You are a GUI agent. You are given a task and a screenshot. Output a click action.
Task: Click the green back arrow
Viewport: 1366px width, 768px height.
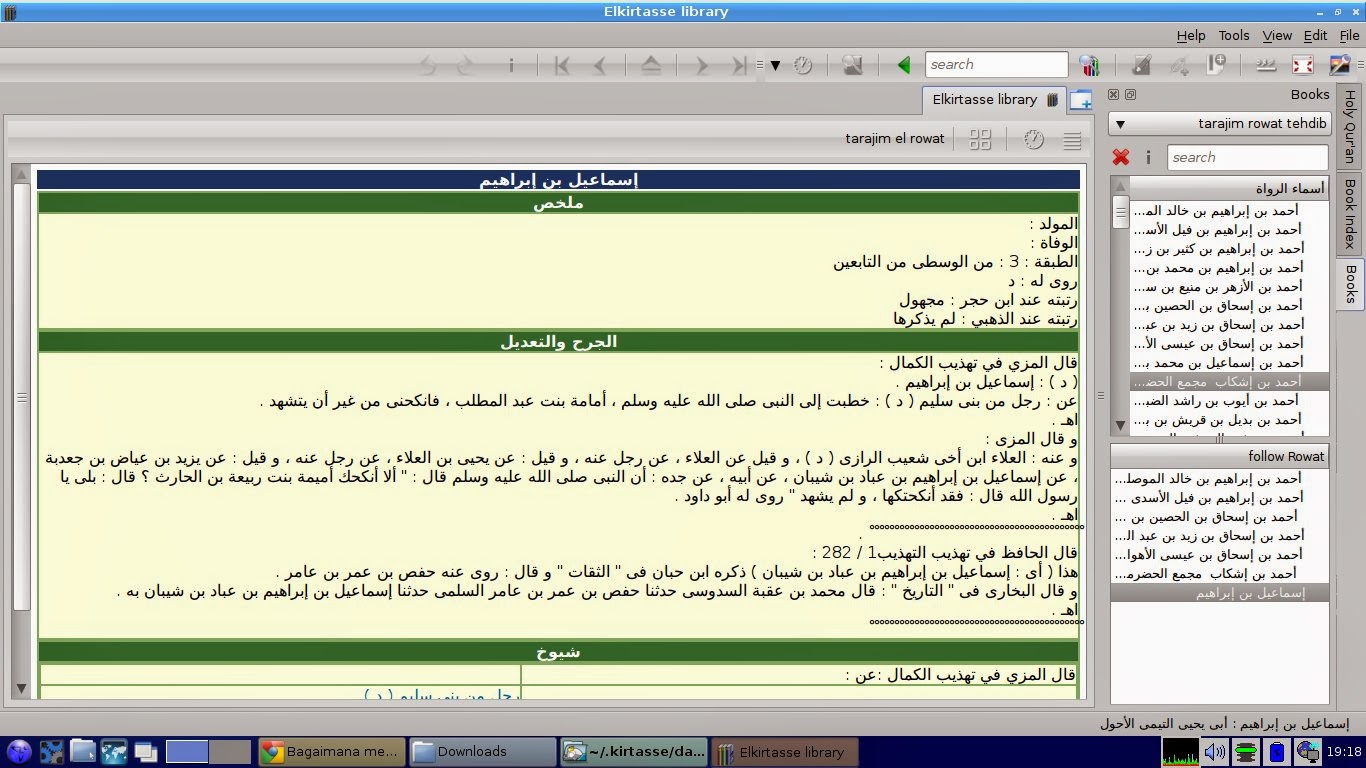(904, 66)
